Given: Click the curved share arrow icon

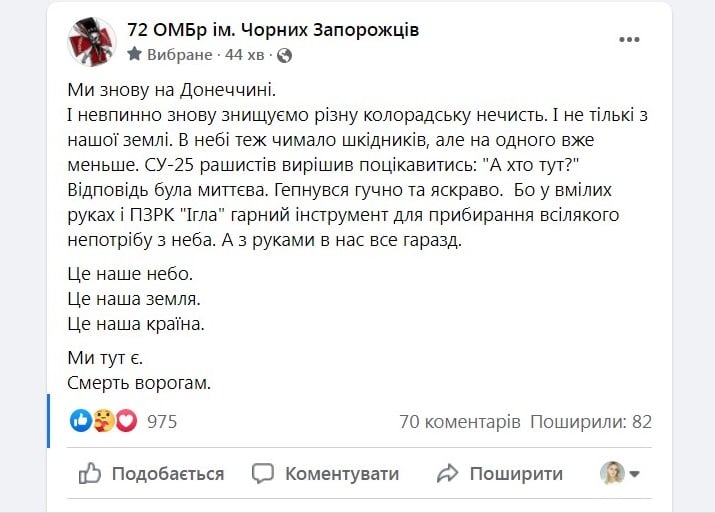Looking at the screenshot, I should [447, 473].
